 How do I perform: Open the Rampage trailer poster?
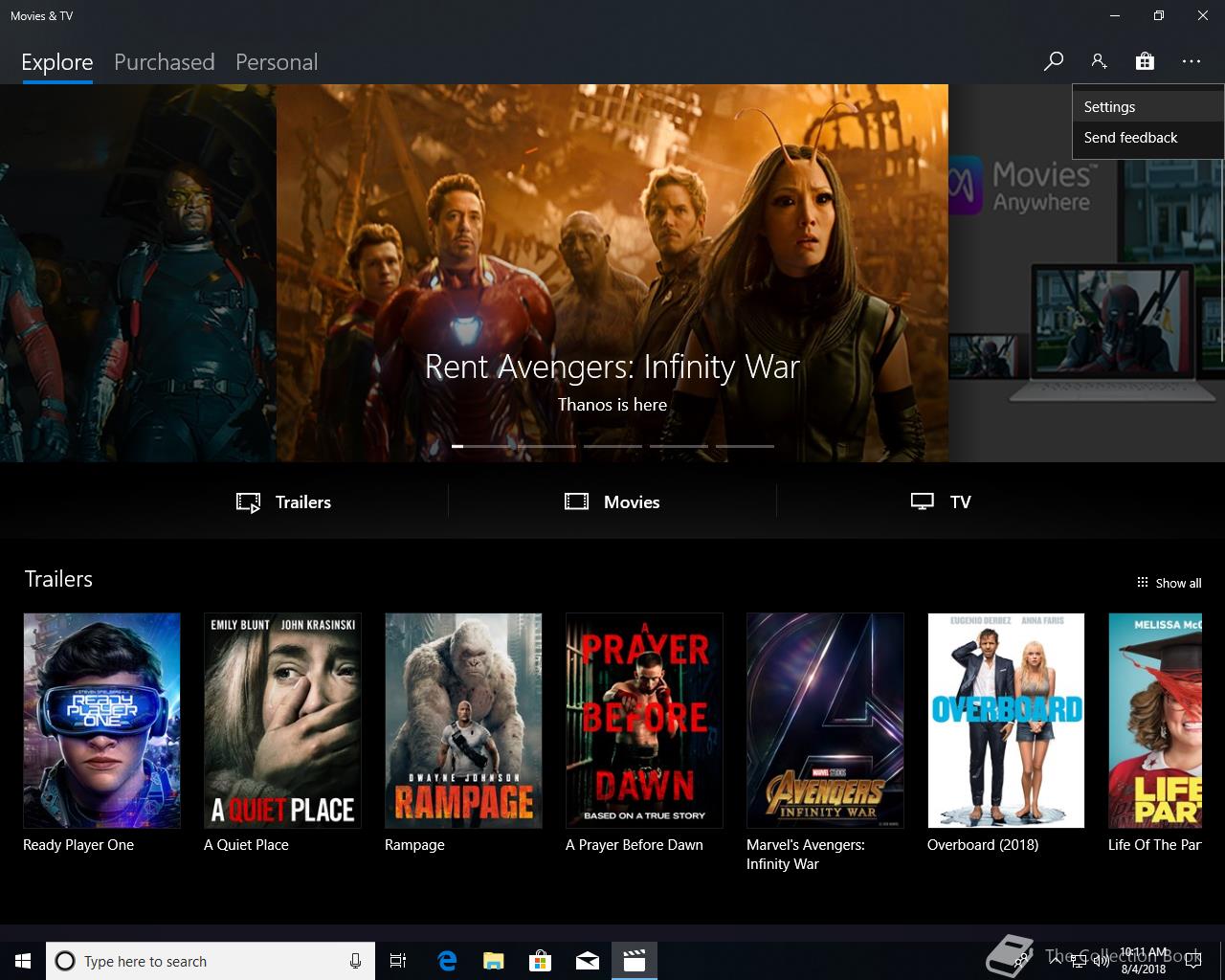(463, 721)
